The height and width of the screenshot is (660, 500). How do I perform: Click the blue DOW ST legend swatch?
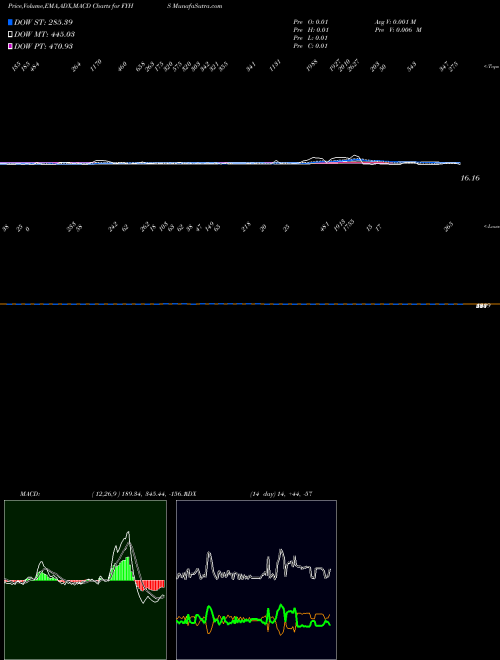(x=10, y=22)
